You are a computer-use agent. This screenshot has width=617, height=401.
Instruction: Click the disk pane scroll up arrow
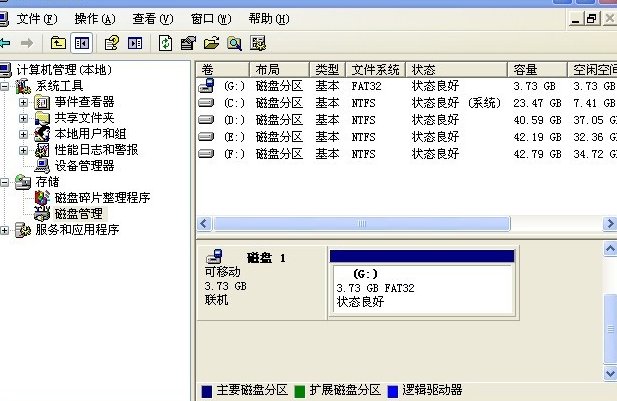click(x=610, y=249)
